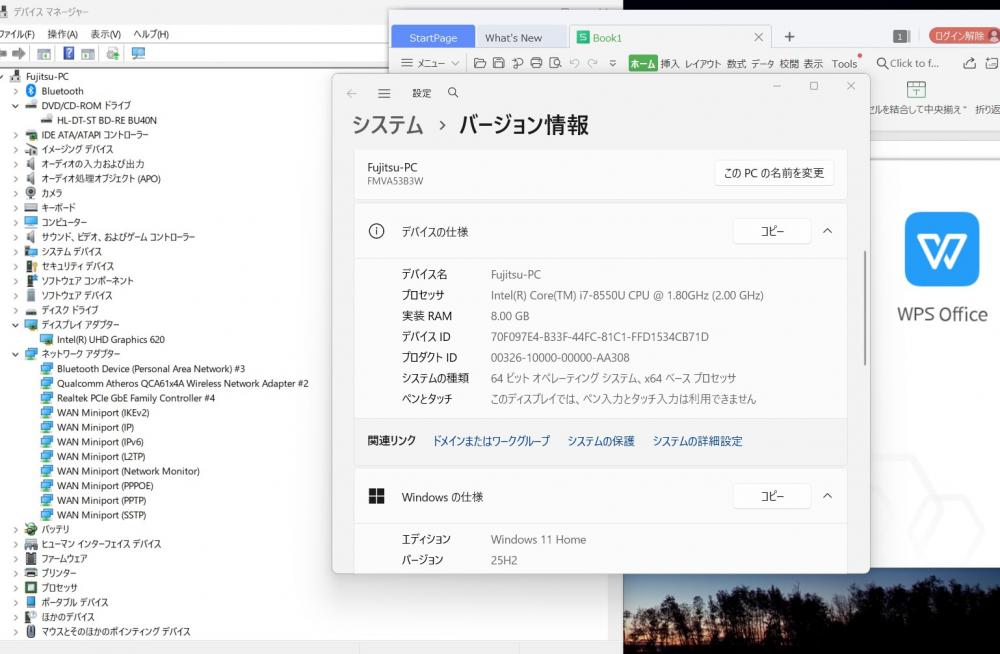
Task: Open the WPS メニュー dropdown
Action: pos(430,63)
